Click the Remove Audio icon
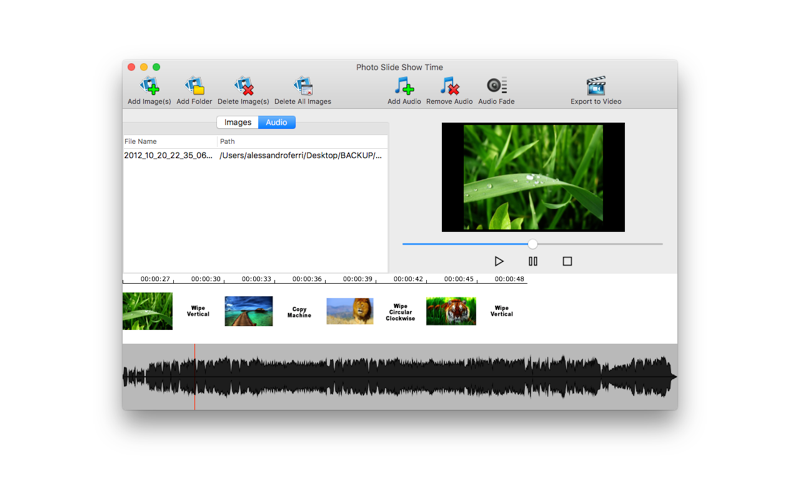 click(x=449, y=87)
